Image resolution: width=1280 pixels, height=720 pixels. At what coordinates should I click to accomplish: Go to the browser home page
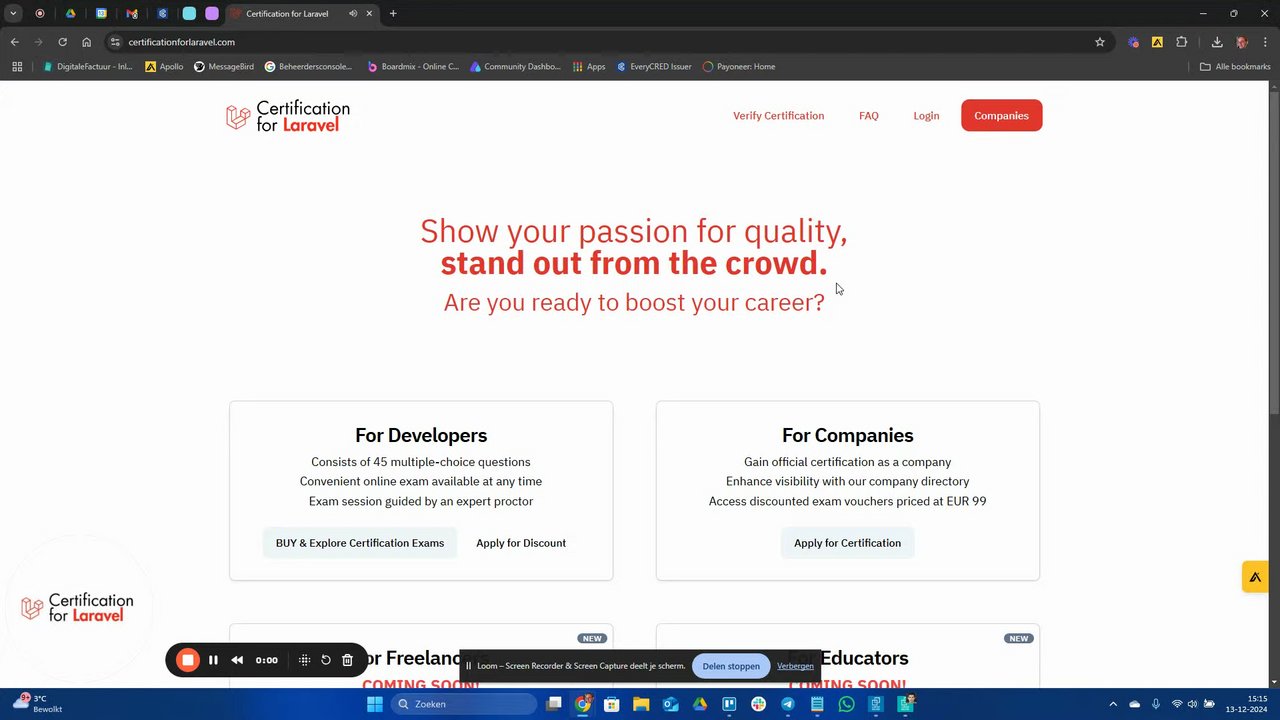tap(86, 42)
